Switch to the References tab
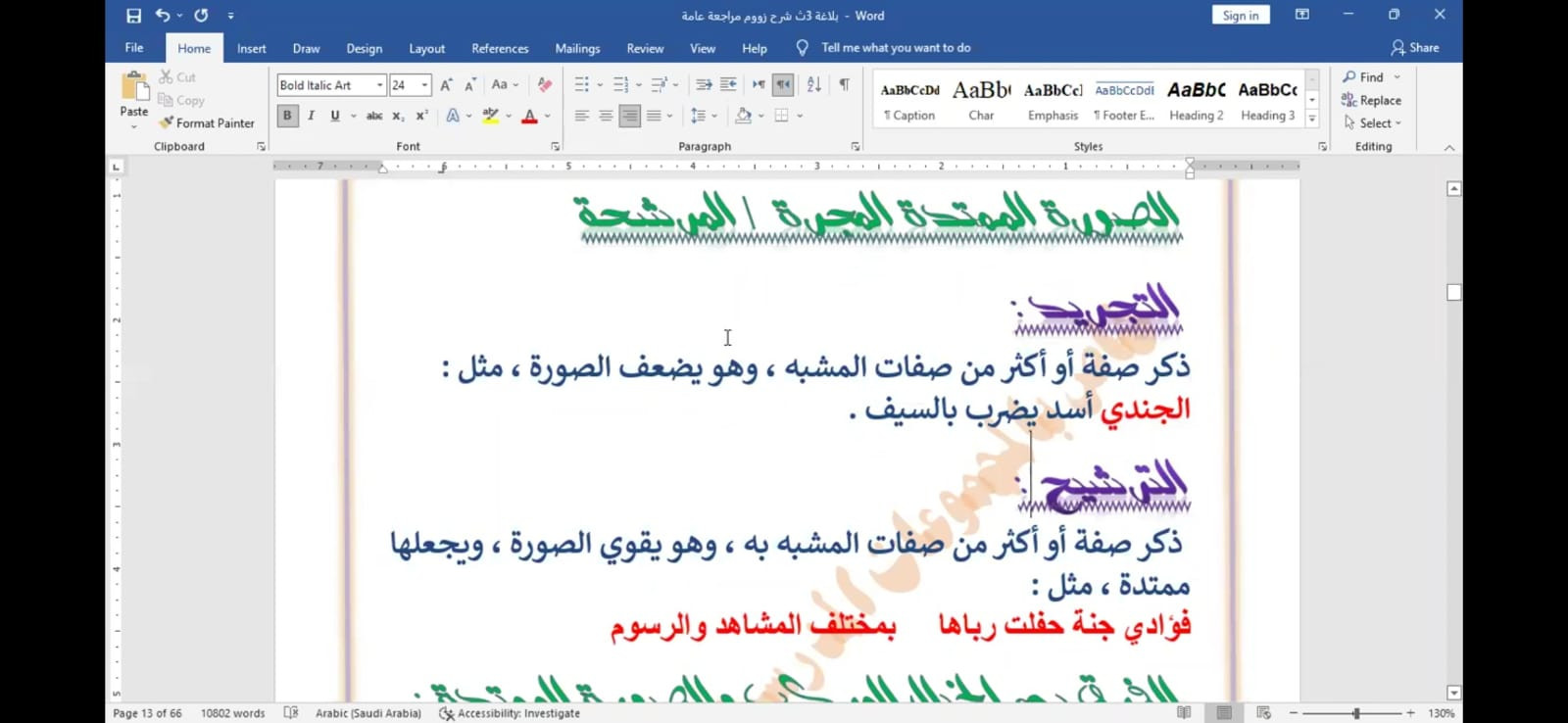Viewport: 1568px width, 723px height. coord(500,49)
